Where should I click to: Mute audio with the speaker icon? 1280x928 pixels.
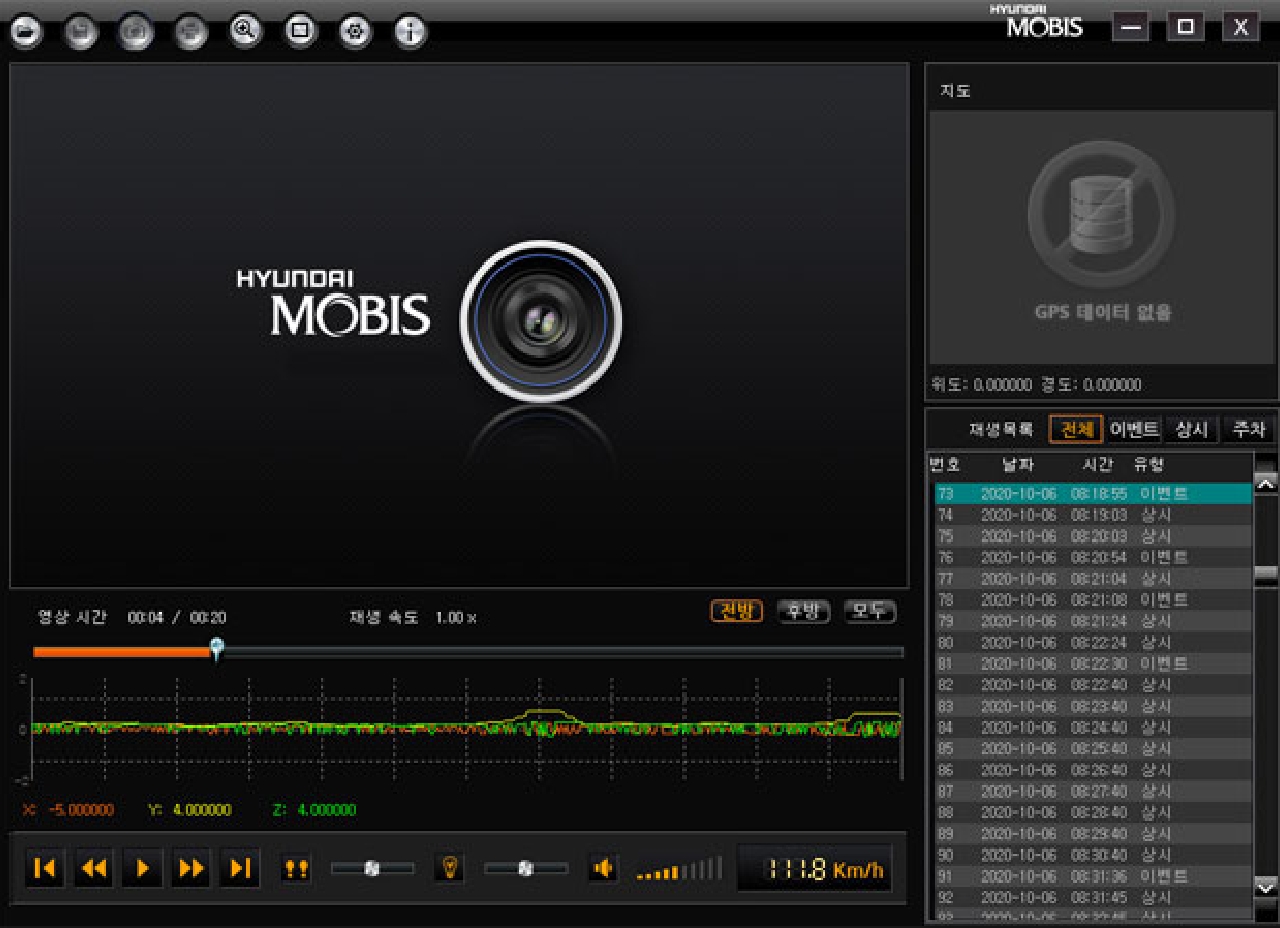603,868
